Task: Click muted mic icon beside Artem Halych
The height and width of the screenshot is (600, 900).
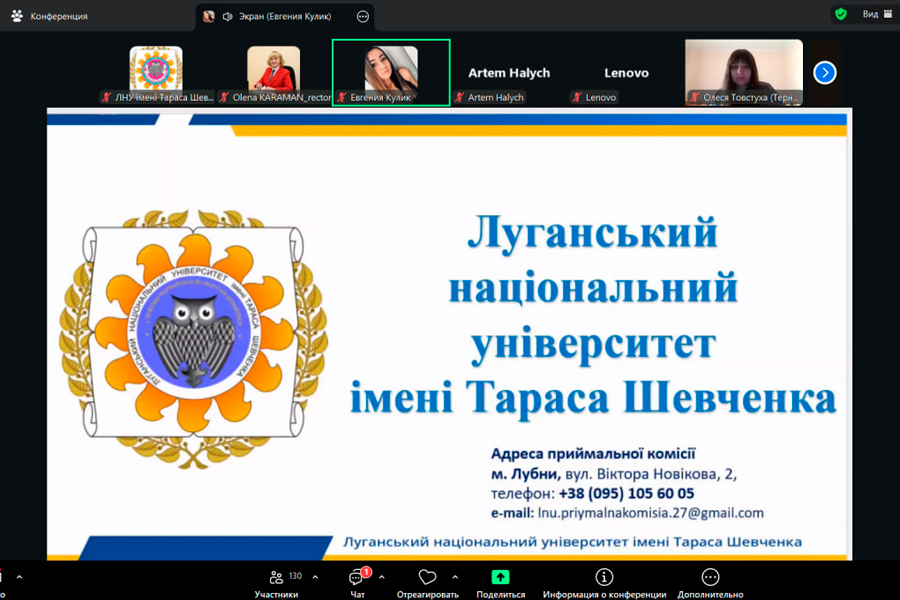Action: click(459, 98)
